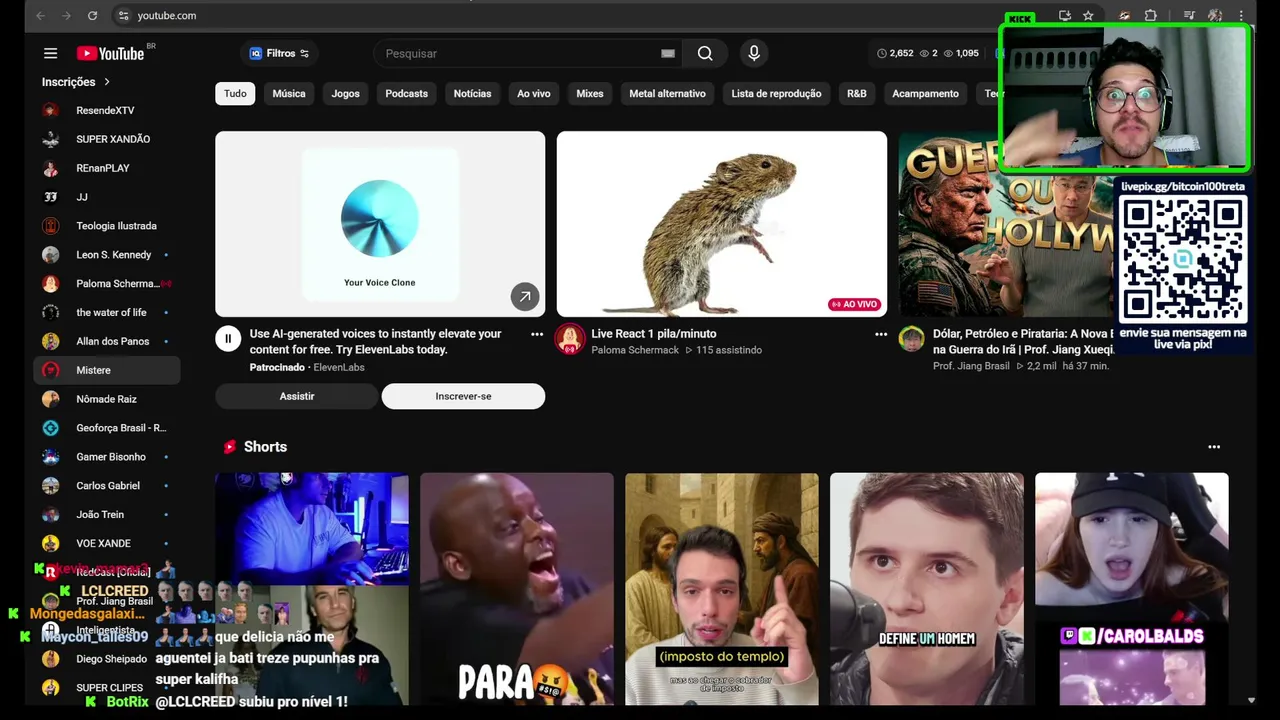Open the DEFINE UM HOMEM Short
The width and height of the screenshot is (1280, 720).
(927, 589)
